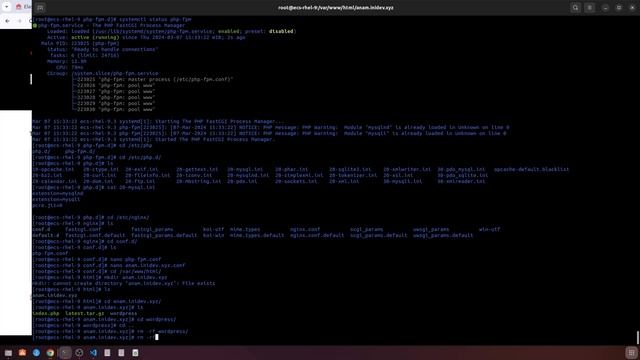Click the 'active (running)' status text
This screenshot has width=640, height=360.
tap(95, 37)
